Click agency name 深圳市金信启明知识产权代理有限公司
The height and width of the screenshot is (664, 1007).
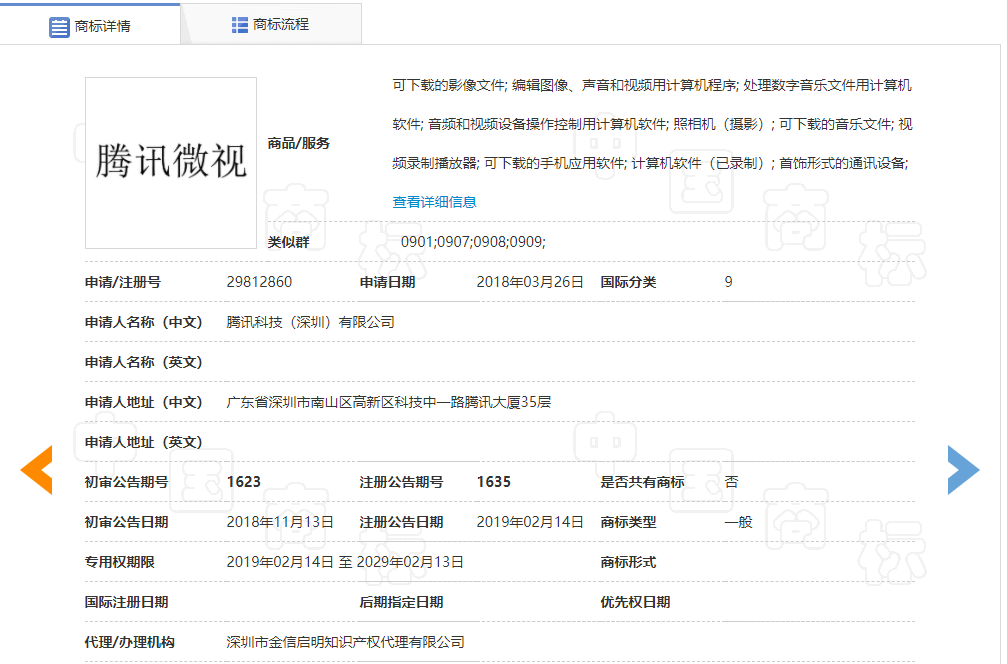tap(345, 642)
